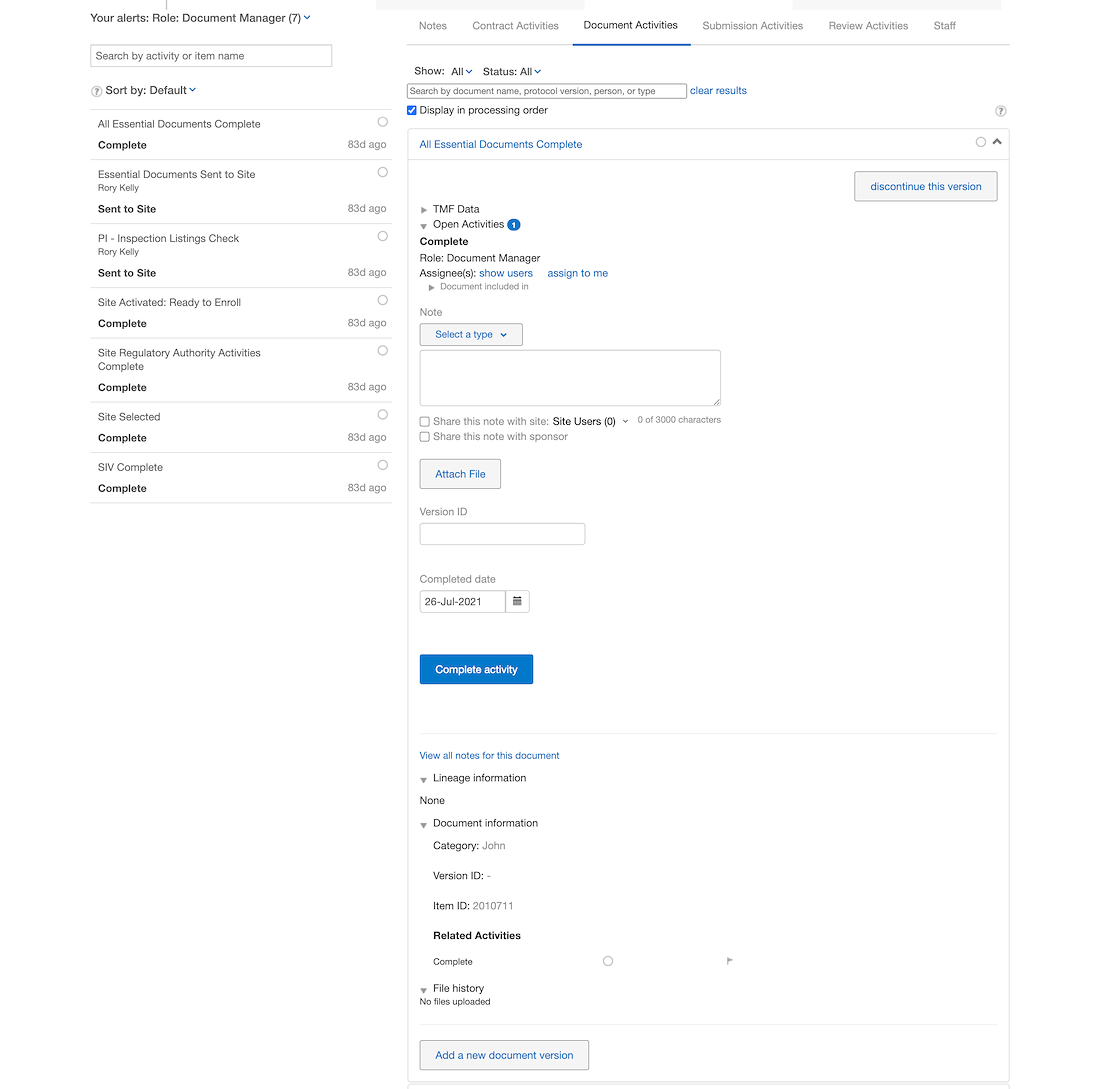Screen dimensions: 1100x1089
Task: Expand TMF Data section
Action: 424,210
